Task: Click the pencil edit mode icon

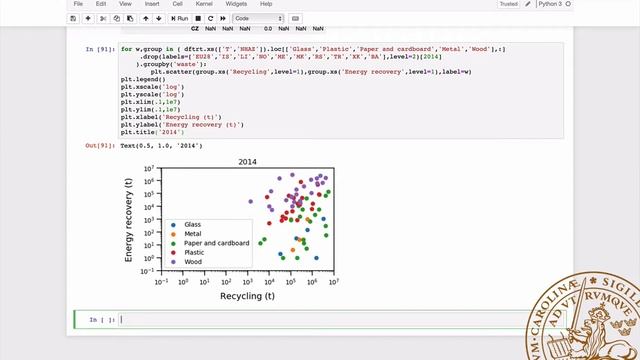Action: 528,4
